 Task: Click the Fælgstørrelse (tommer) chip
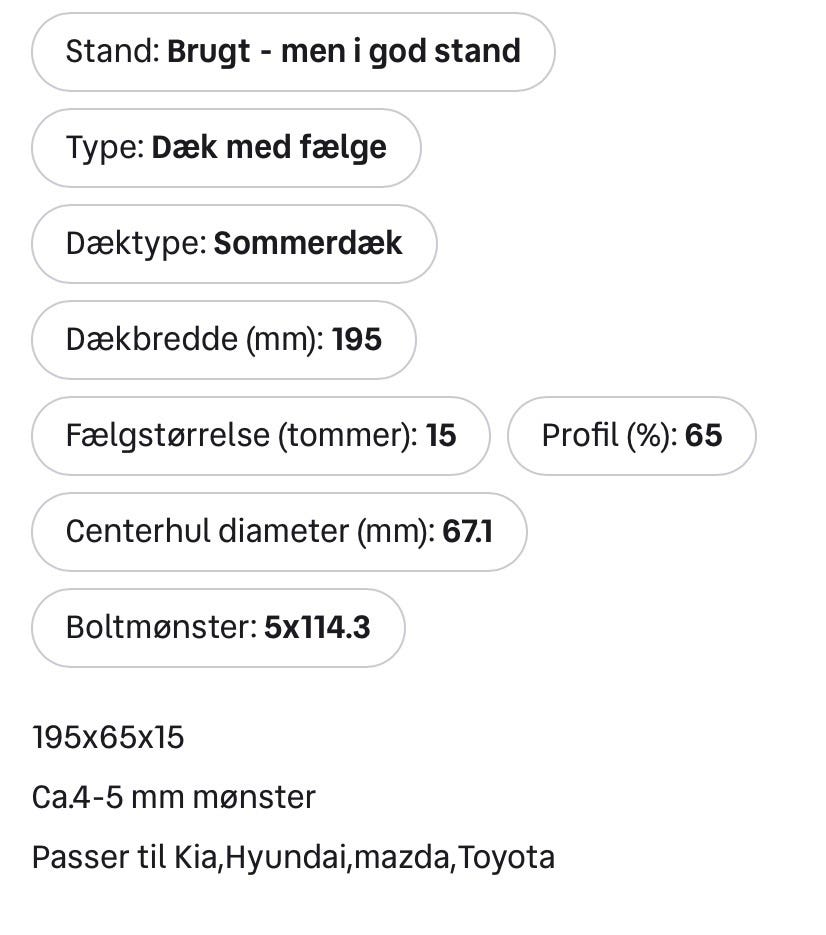click(260, 436)
